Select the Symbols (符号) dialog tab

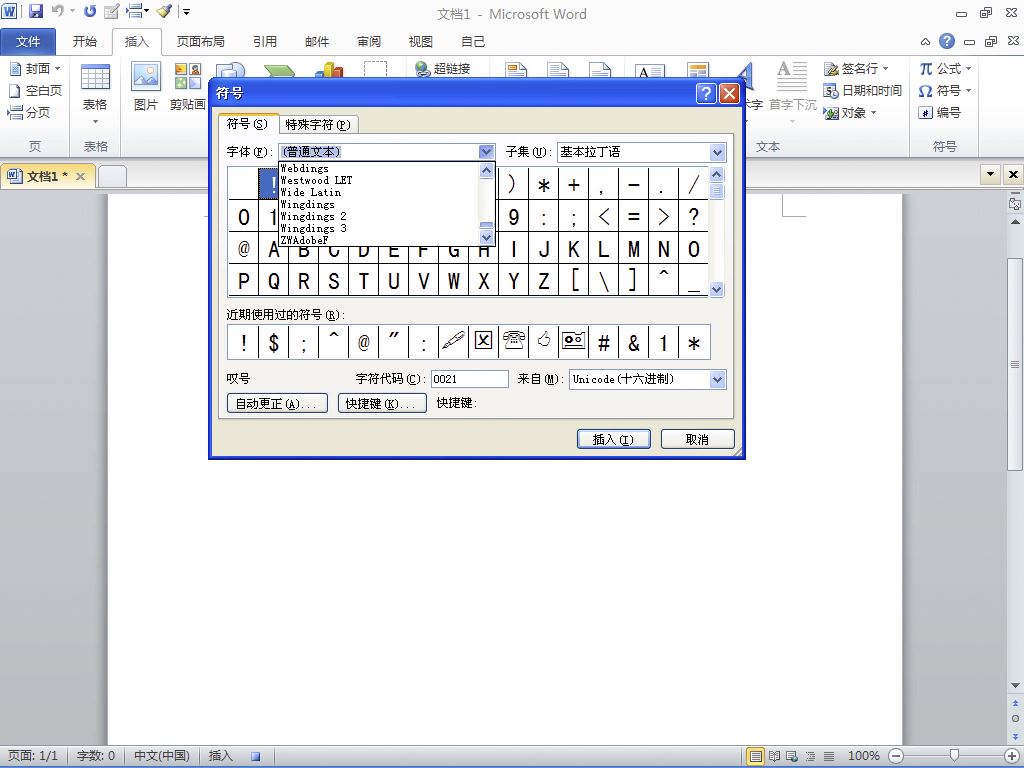point(247,123)
